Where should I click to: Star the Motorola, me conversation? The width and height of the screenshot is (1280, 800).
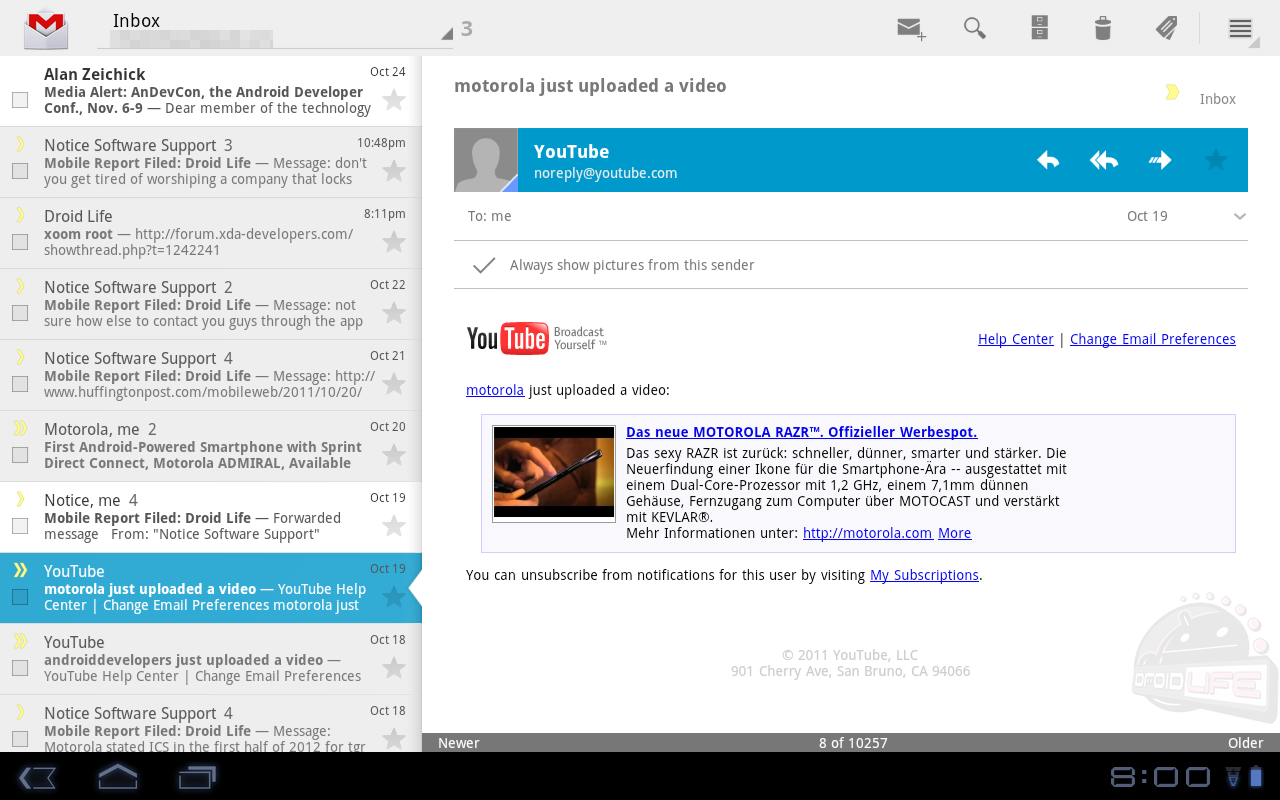coord(394,455)
